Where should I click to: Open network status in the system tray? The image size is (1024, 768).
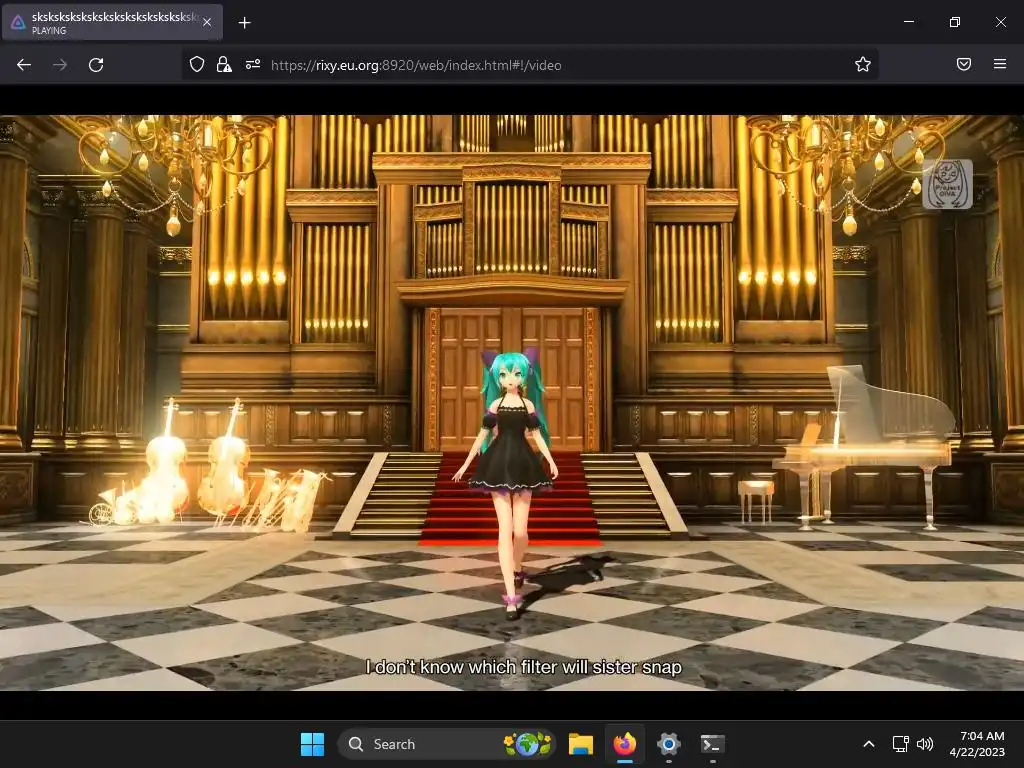[901, 744]
